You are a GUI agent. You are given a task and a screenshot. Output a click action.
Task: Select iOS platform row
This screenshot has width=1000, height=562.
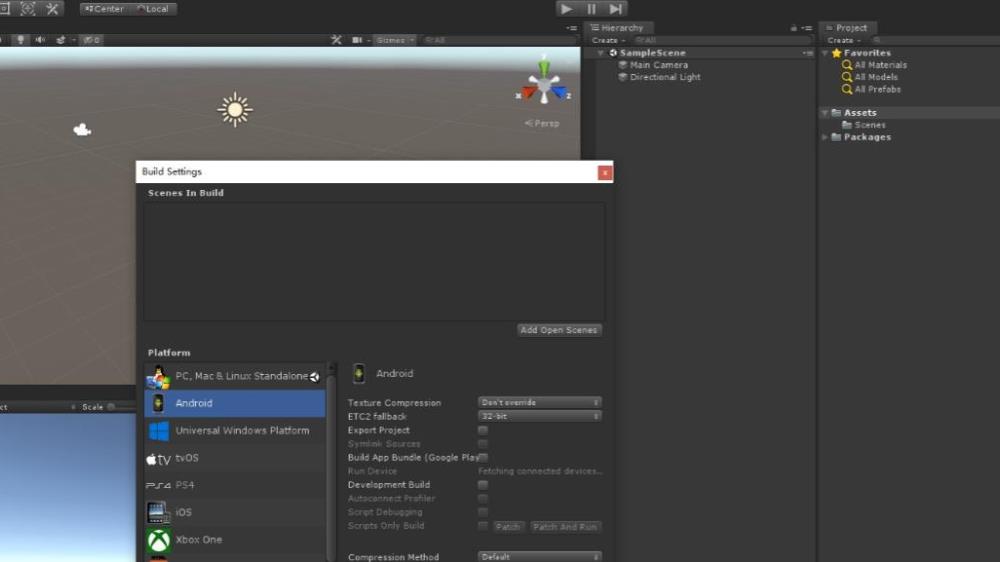235,512
